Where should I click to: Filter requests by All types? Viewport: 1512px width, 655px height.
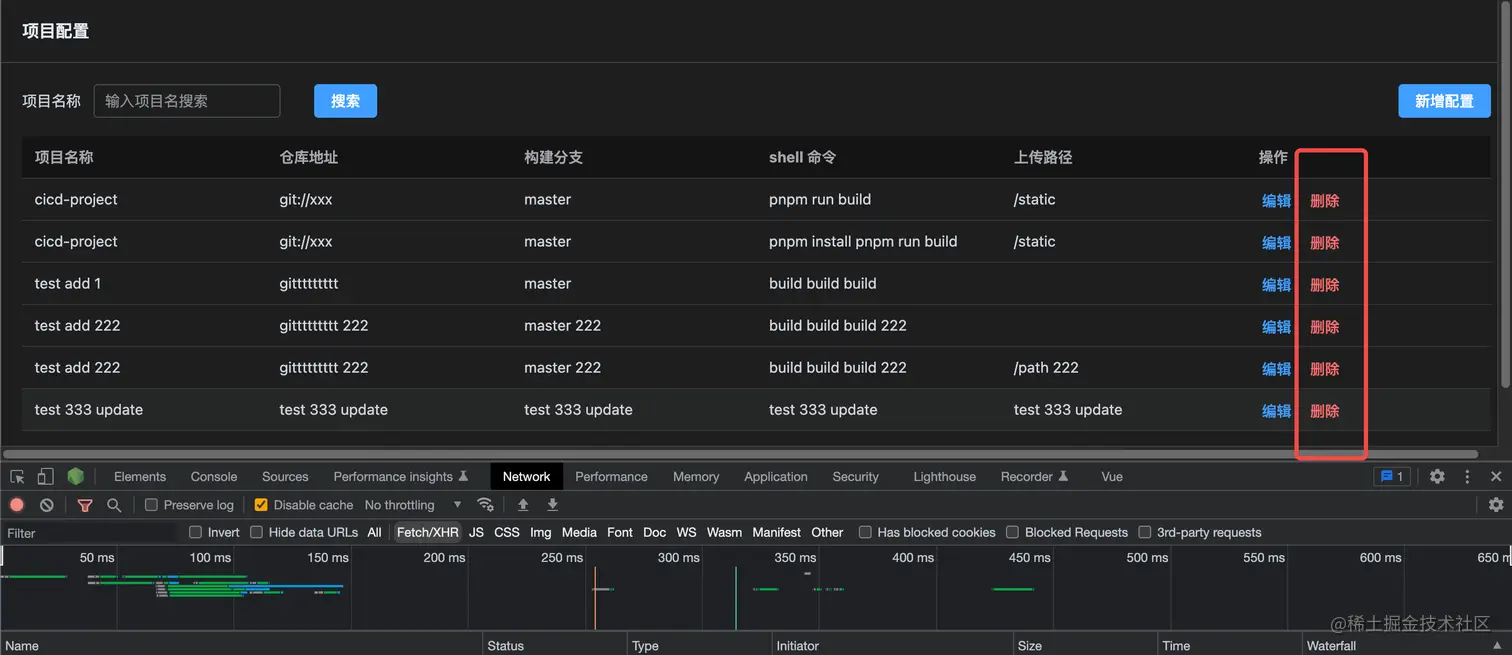tap(374, 532)
